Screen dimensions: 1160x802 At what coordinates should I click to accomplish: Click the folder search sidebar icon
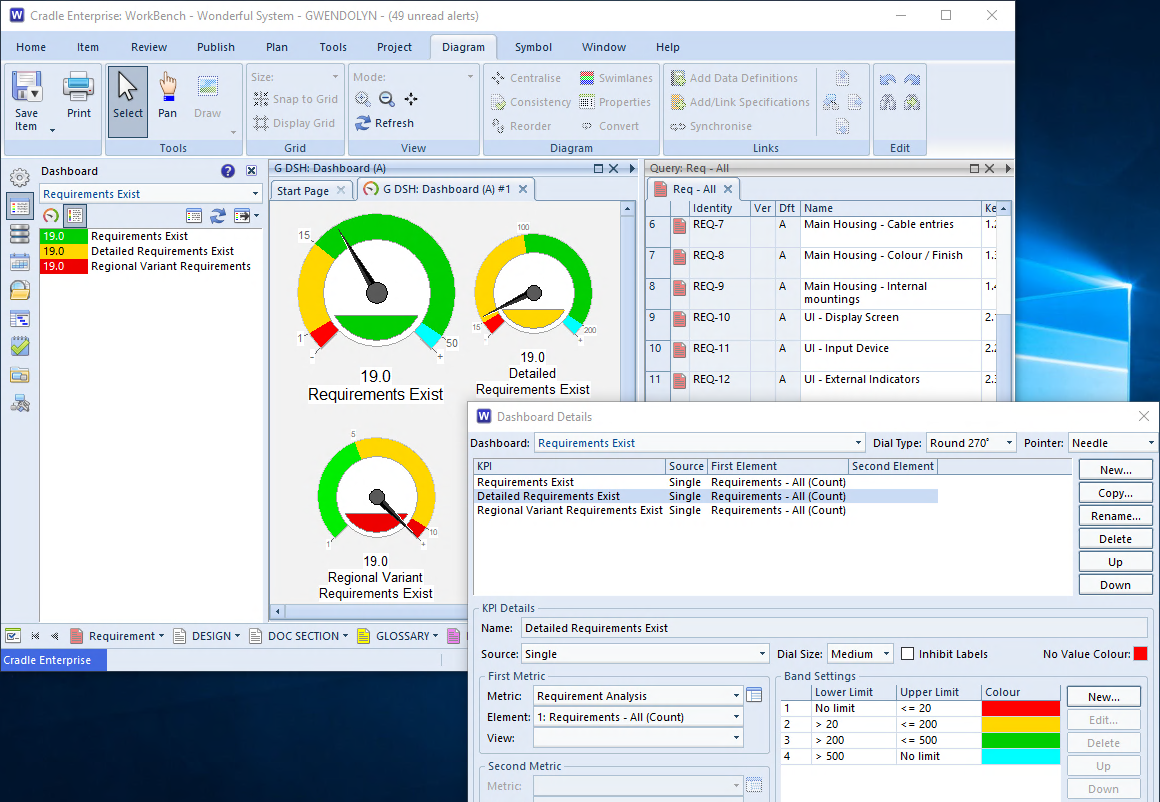(20, 290)
